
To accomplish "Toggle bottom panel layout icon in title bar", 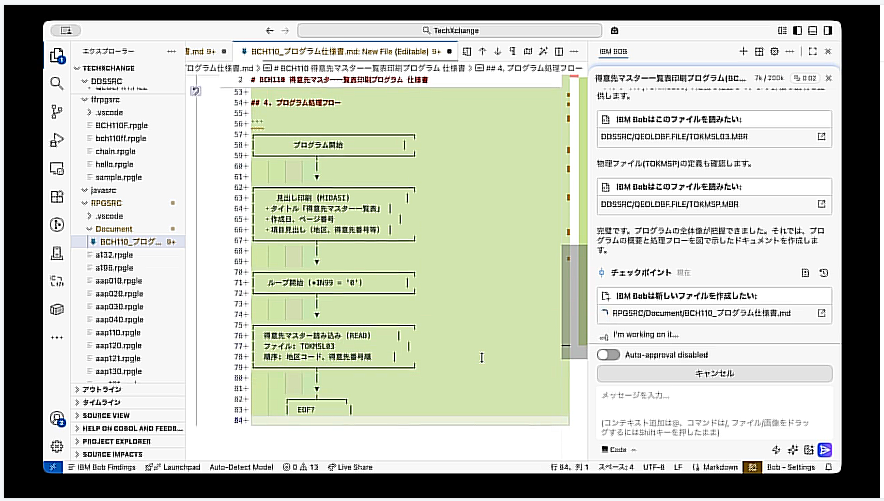I will tap(812, 30).
